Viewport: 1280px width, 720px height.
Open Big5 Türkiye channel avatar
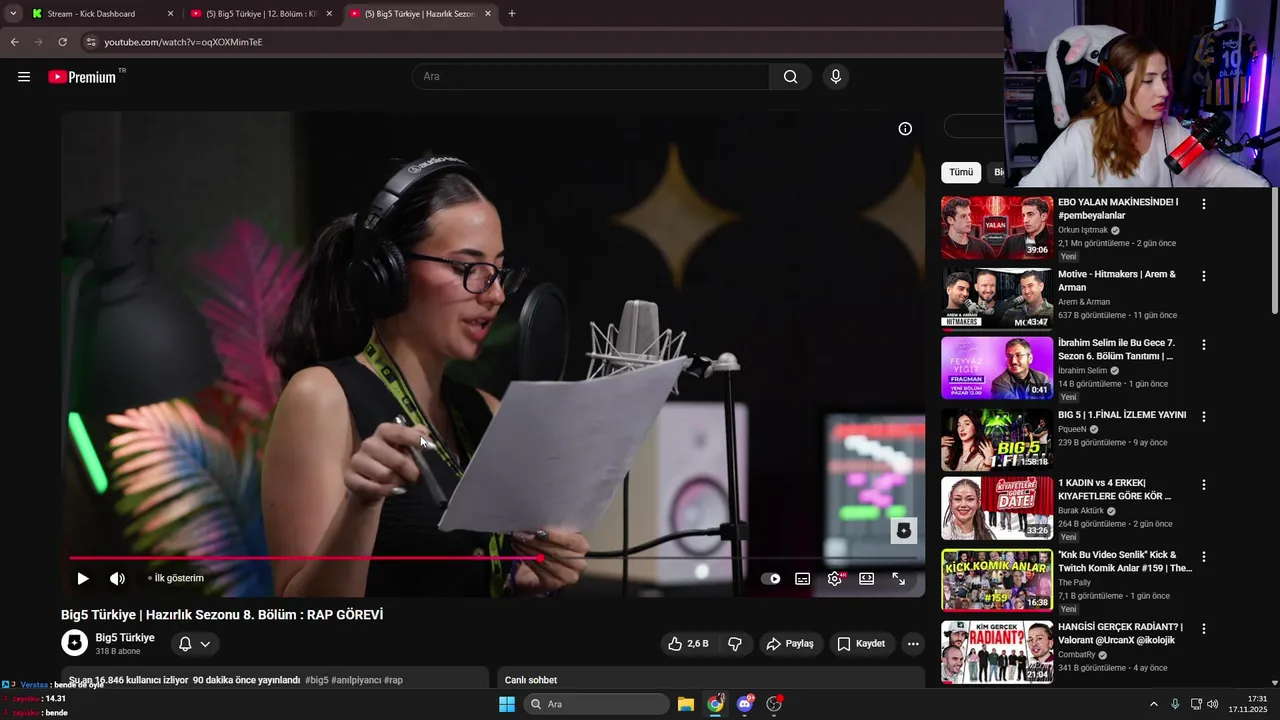coord(75,643)
